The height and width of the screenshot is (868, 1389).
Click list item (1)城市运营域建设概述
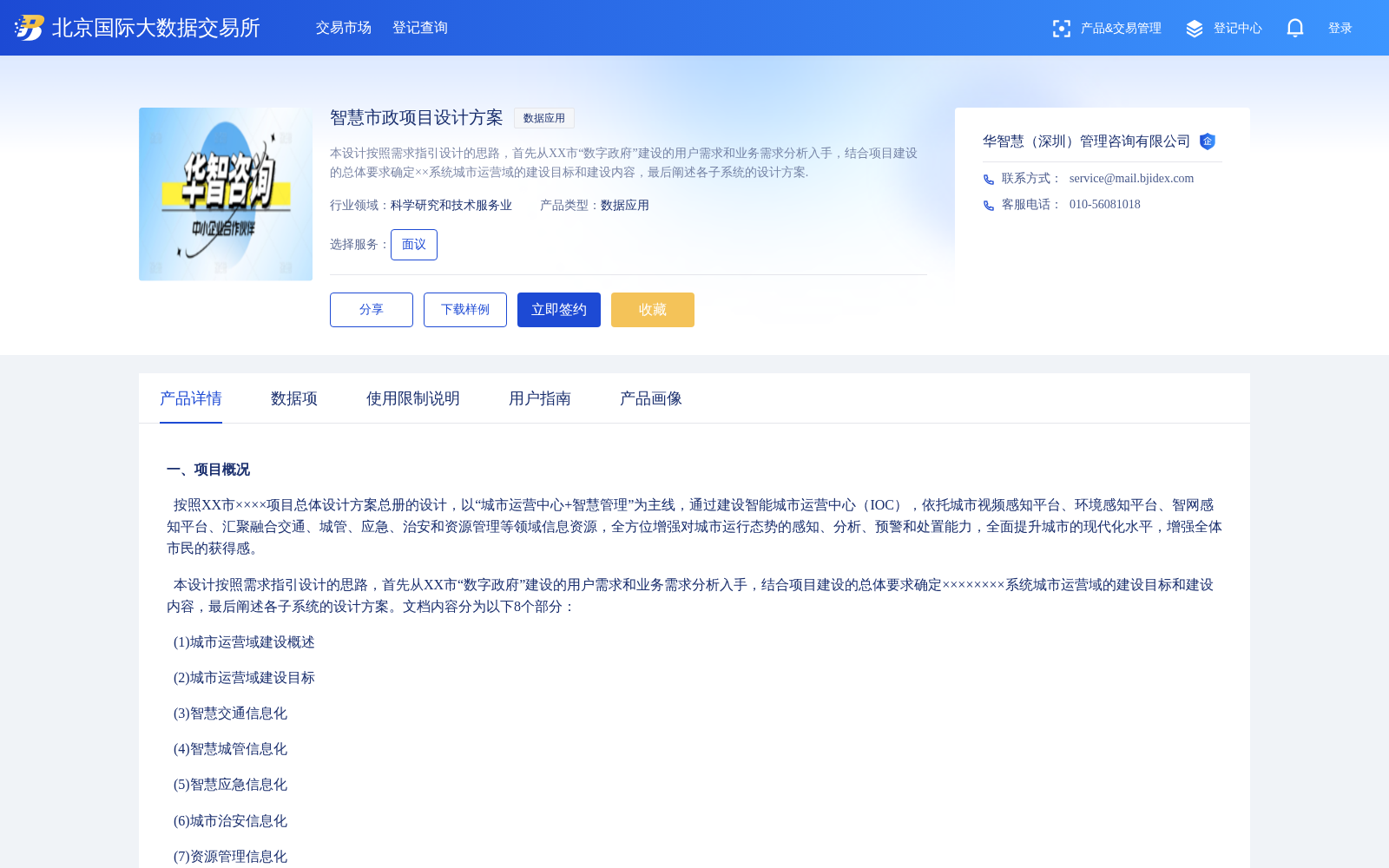[244, 642]
